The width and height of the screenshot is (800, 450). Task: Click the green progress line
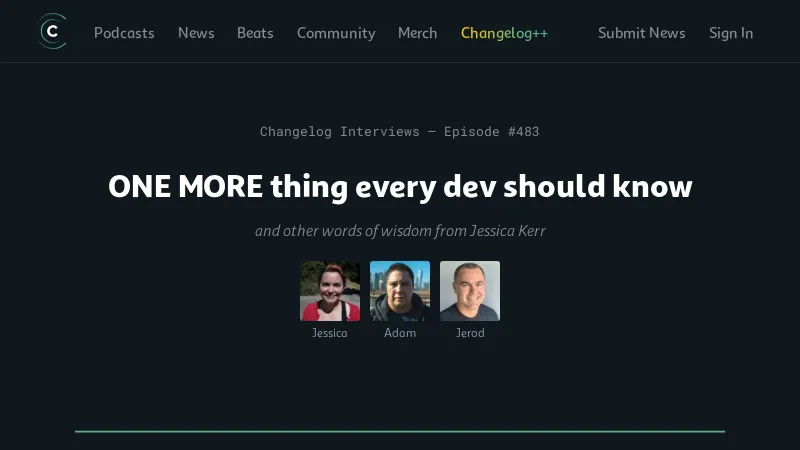click(400, 432)
